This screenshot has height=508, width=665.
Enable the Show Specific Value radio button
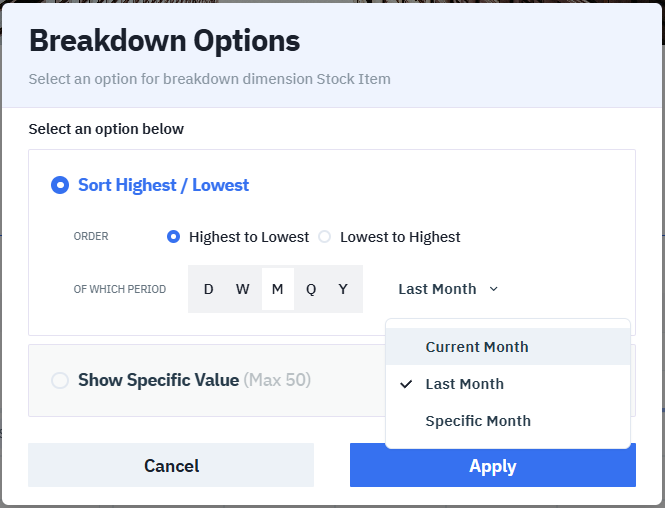tap(60, 380)
